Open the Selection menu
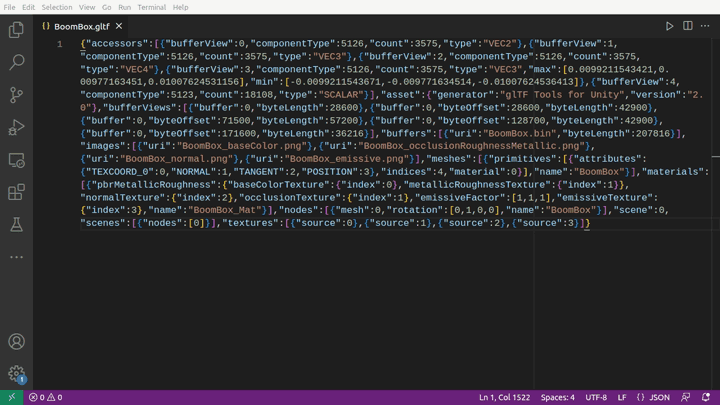This screenshot has width=720, height=405. 56,7
